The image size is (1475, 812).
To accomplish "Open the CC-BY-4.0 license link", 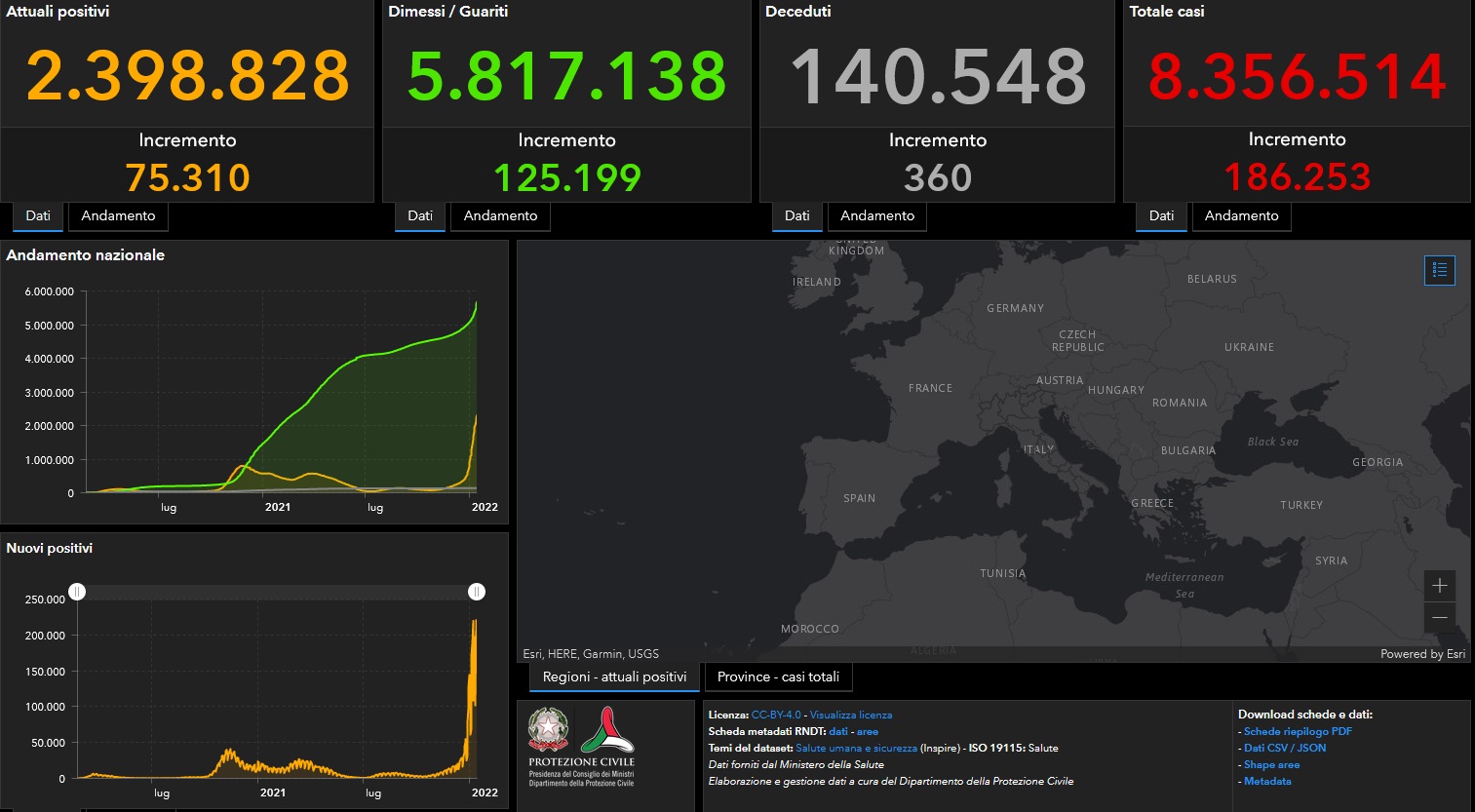I will [776, 715].
